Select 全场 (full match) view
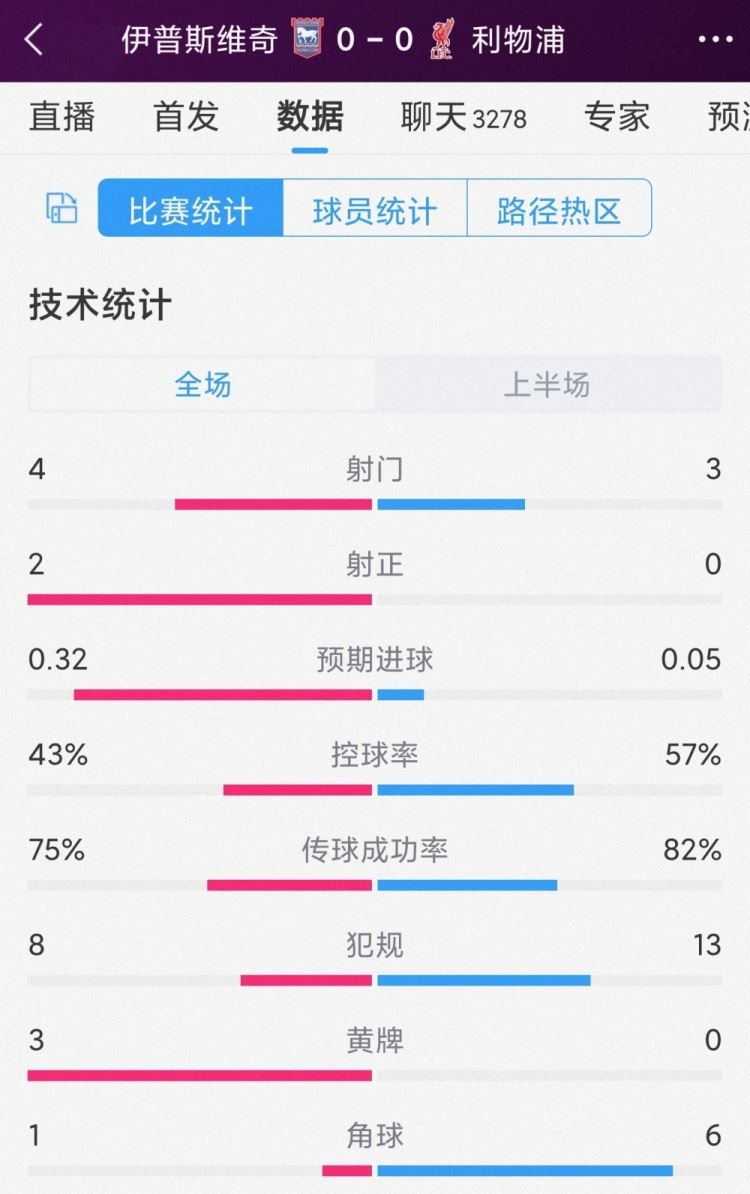This screenshot has height=1194, width=750. (x=203, y=384)
